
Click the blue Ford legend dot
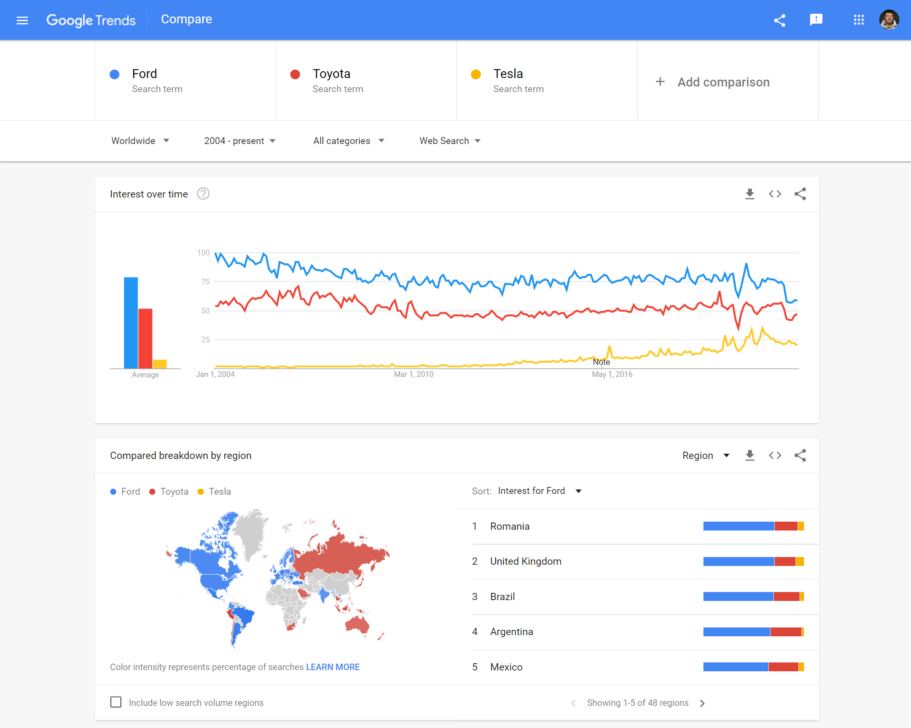[112, 491]
